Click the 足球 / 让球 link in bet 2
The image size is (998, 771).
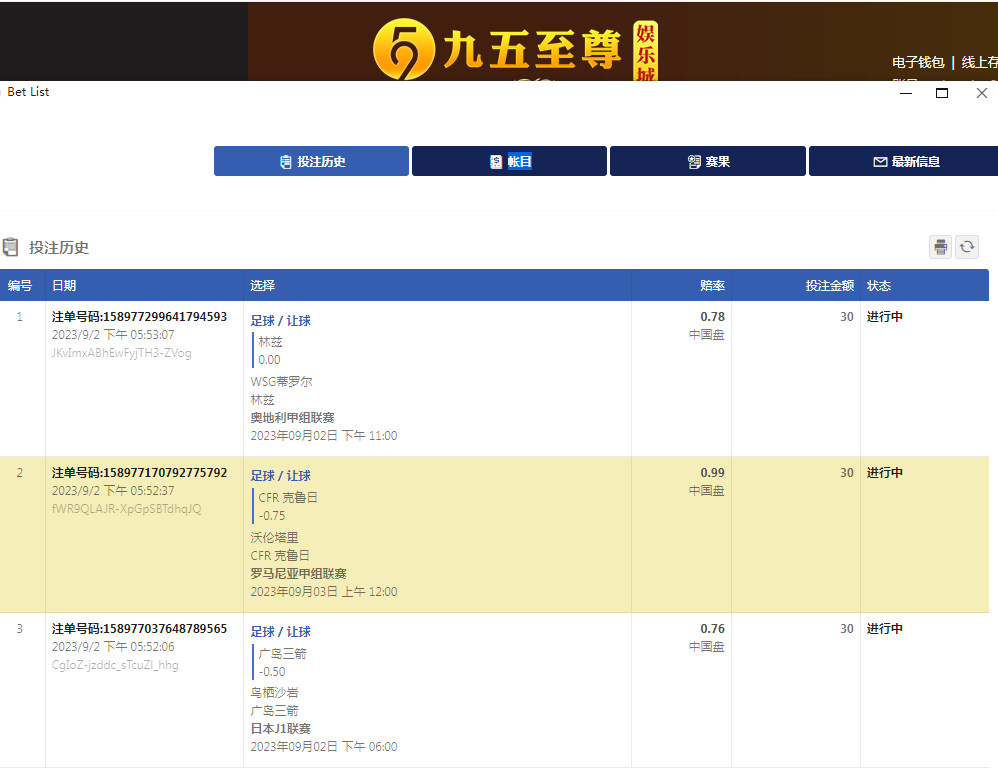[280, 476]
